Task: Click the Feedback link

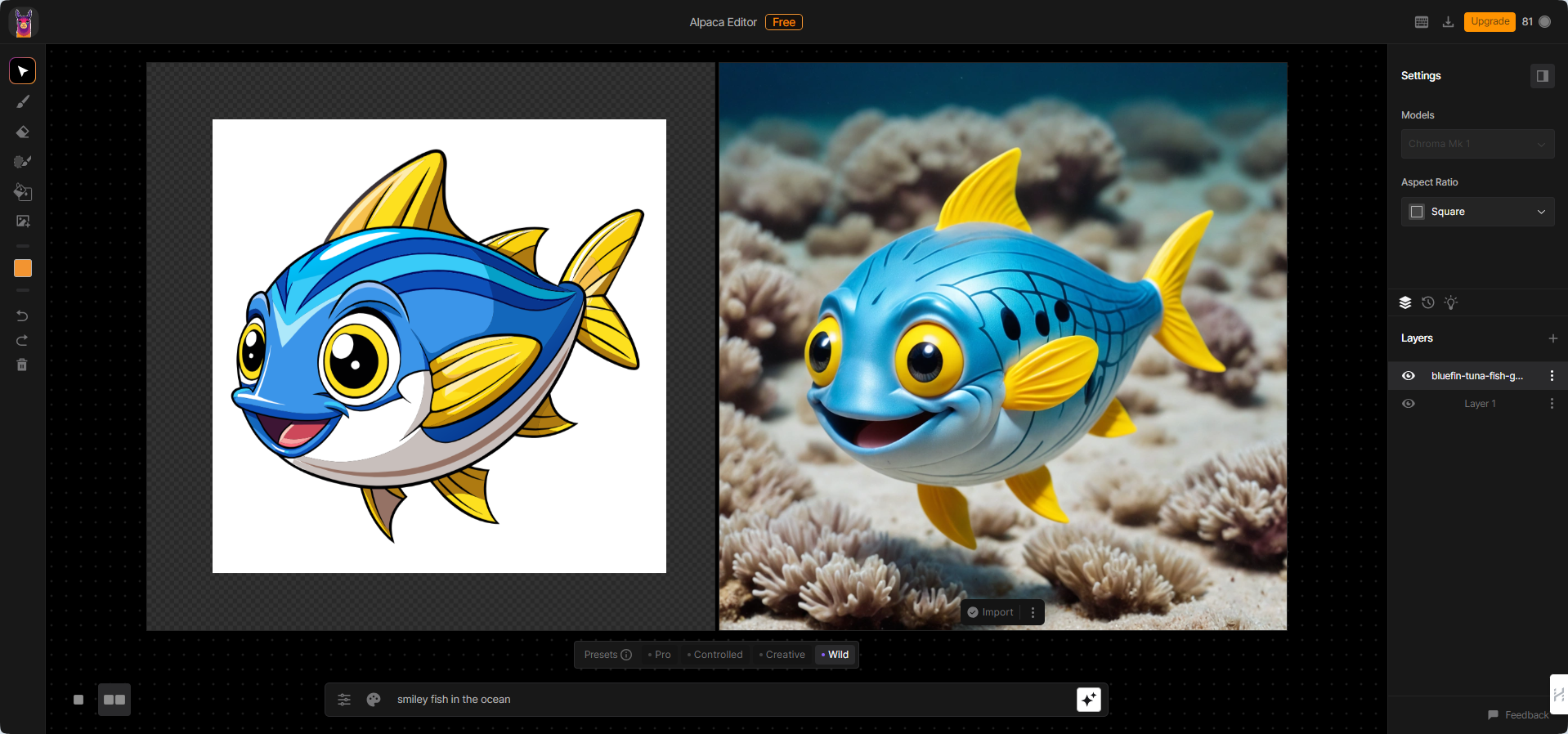Action: tap(1518, 715)
